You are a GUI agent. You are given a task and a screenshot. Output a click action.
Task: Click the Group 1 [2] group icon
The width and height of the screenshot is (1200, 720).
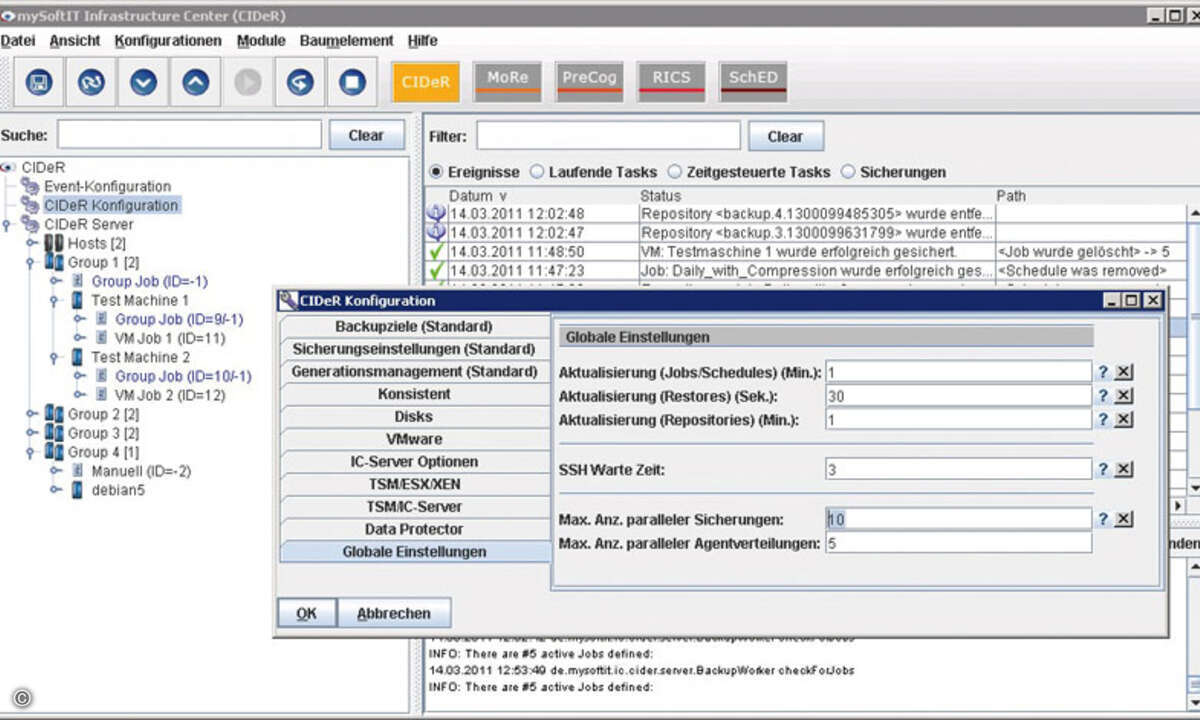pyautogui.click(x=53, y=262)
